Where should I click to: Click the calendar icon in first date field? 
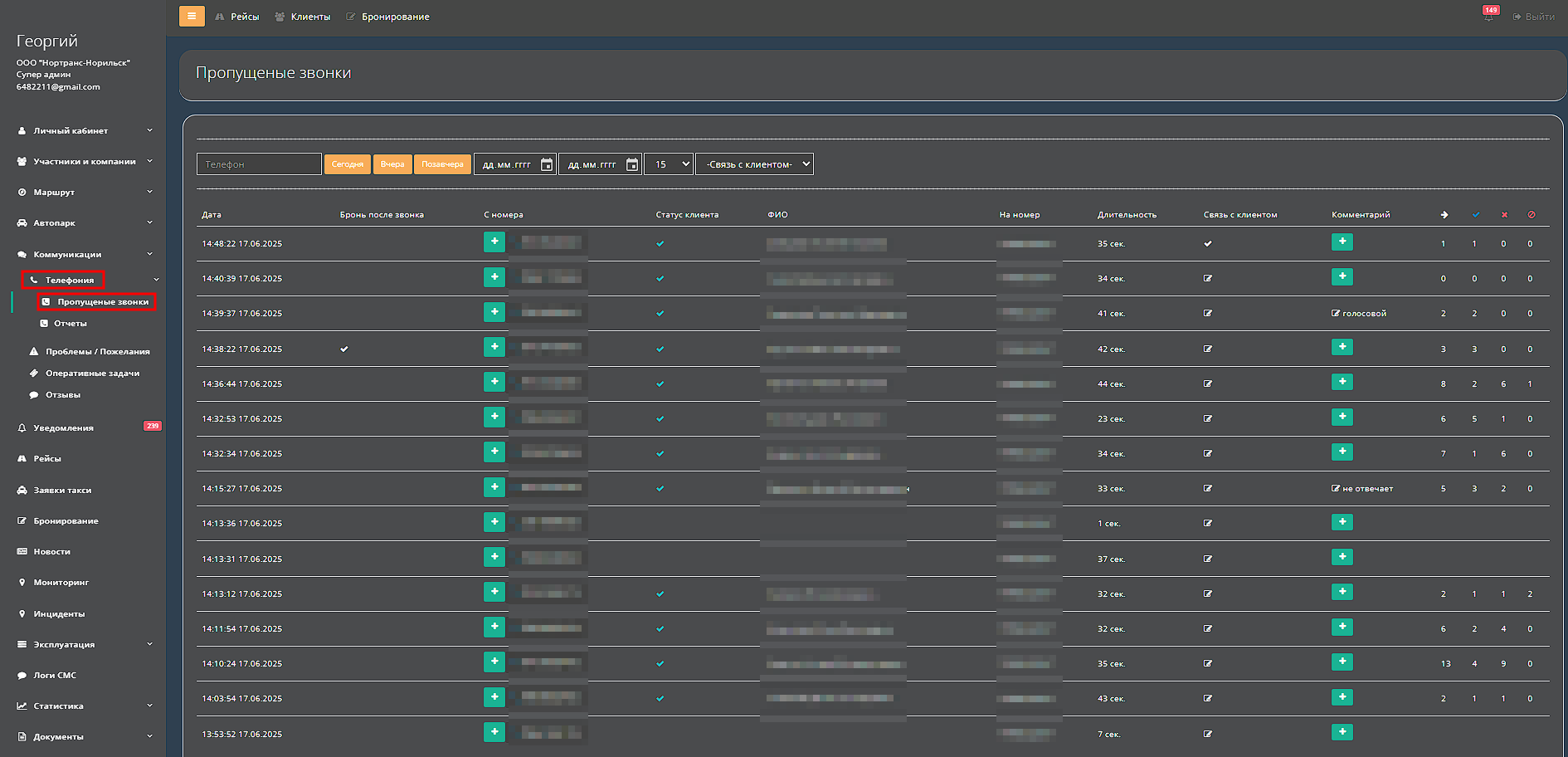pyautogui.click(x=547, y=164)
